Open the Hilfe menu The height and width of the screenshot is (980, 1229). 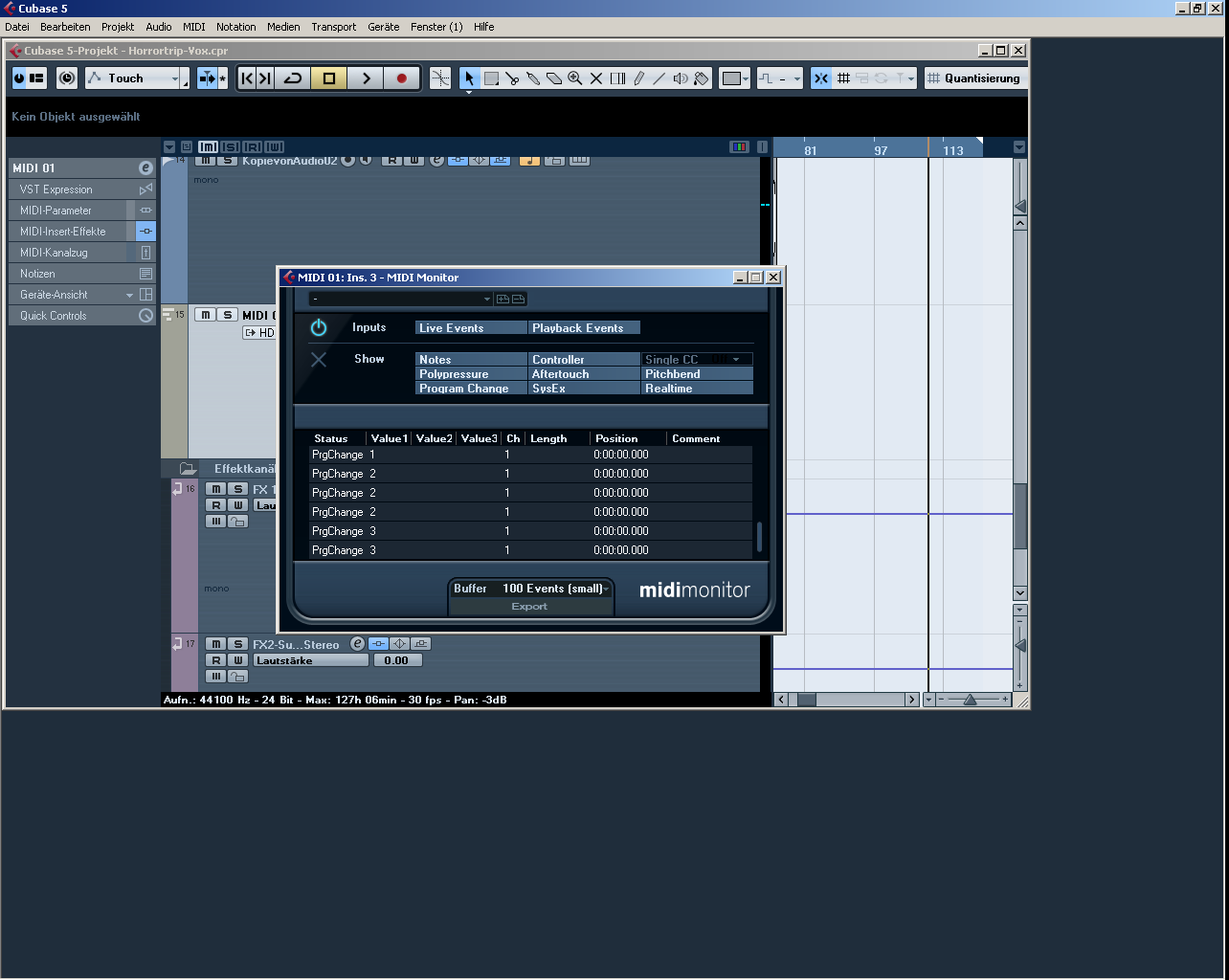tap(484, 27)
